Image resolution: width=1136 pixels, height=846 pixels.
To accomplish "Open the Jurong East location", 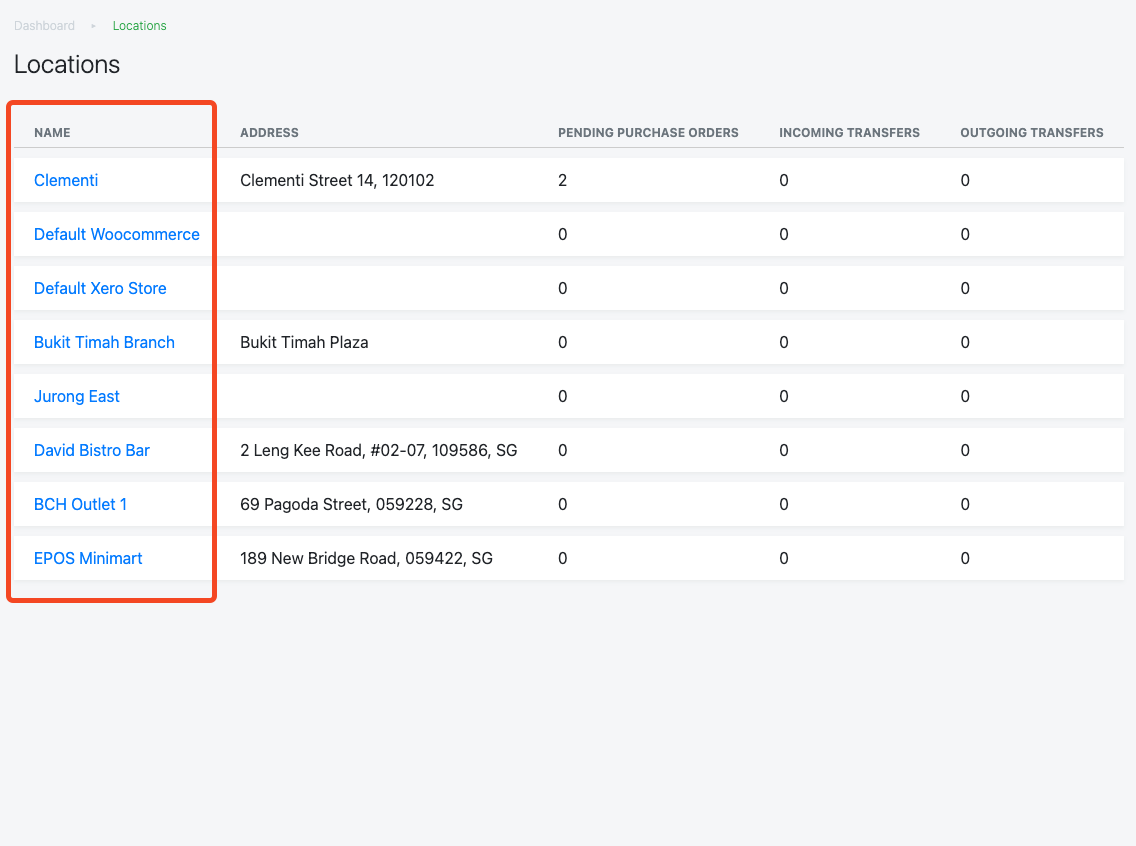I will pyautogui.click(x=77, y=397).
